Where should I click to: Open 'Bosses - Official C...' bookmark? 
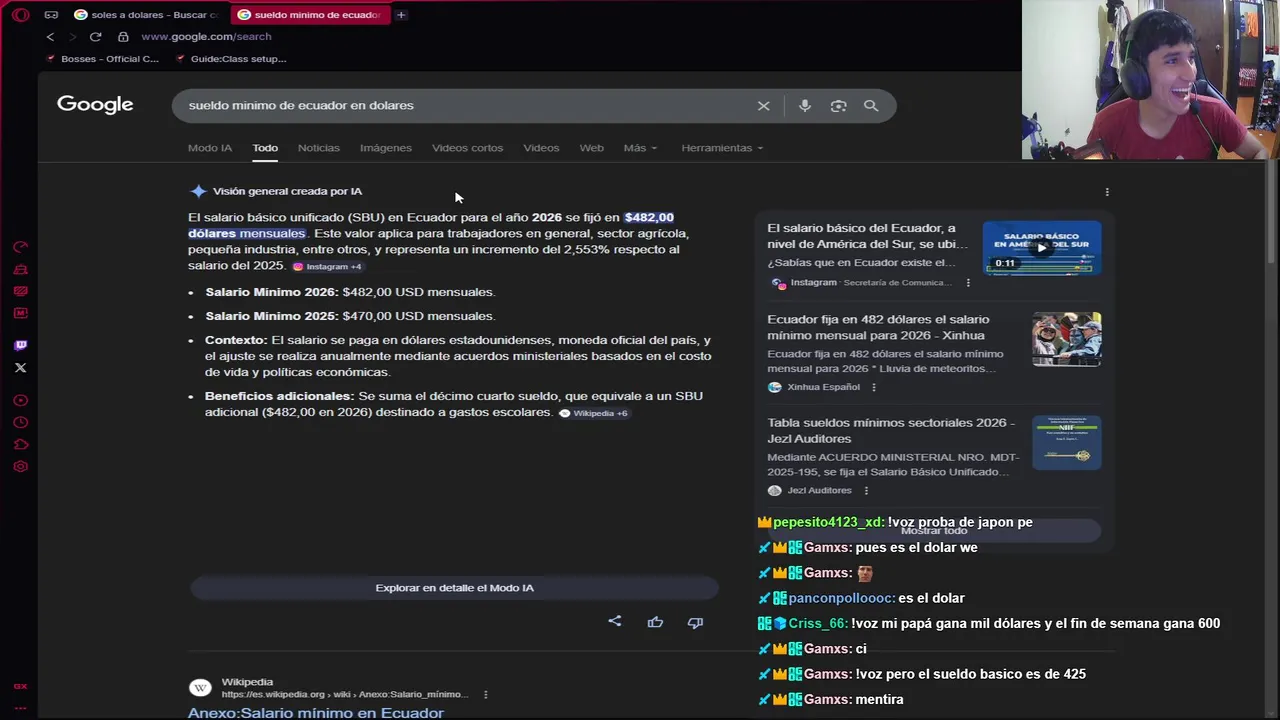click(x=102, y=59)
